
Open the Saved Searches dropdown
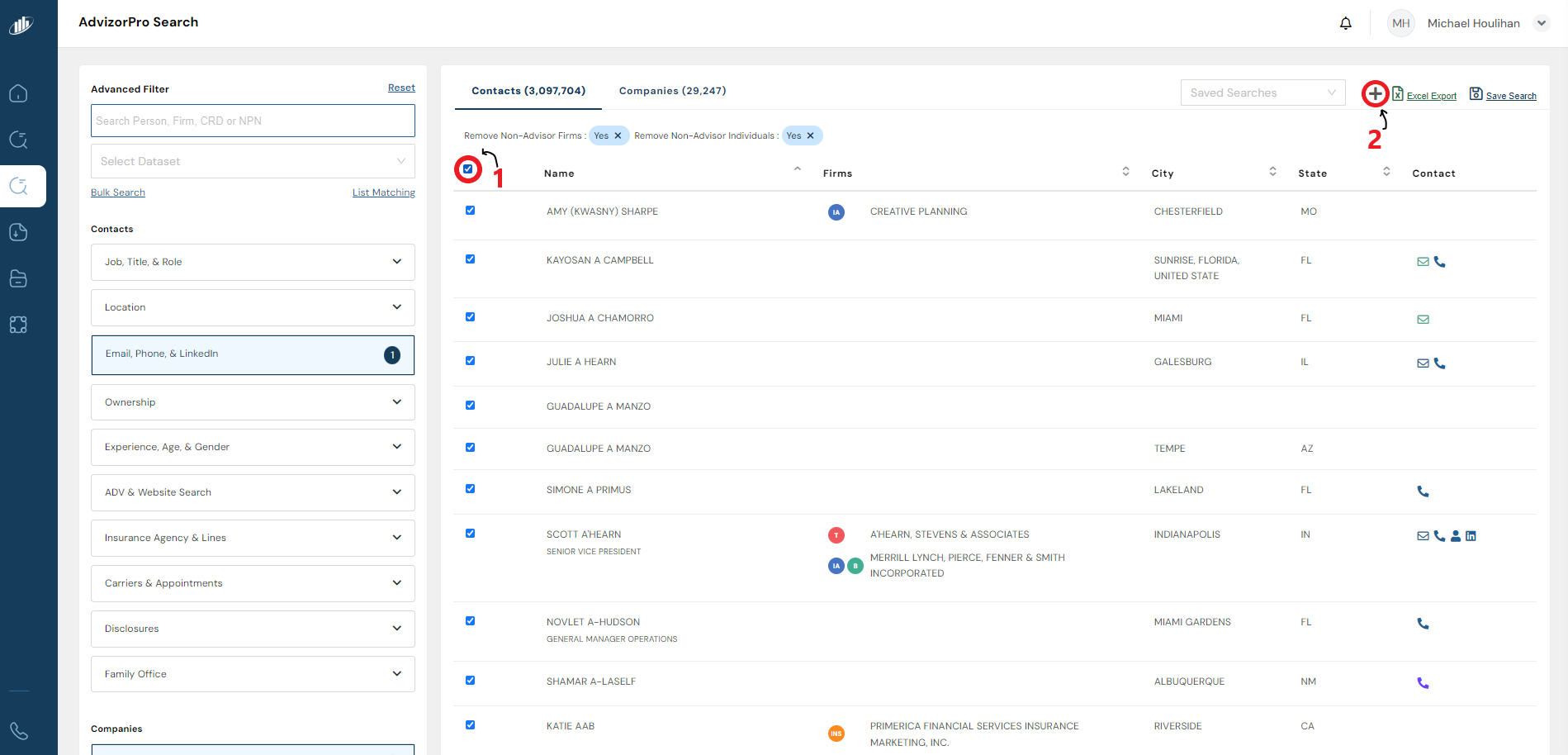[x=1262, y=93]
